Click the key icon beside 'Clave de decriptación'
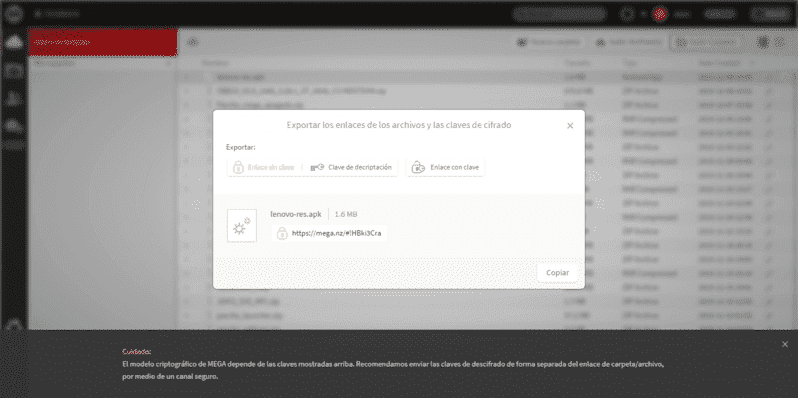The image size is (798, 398). 318,167
